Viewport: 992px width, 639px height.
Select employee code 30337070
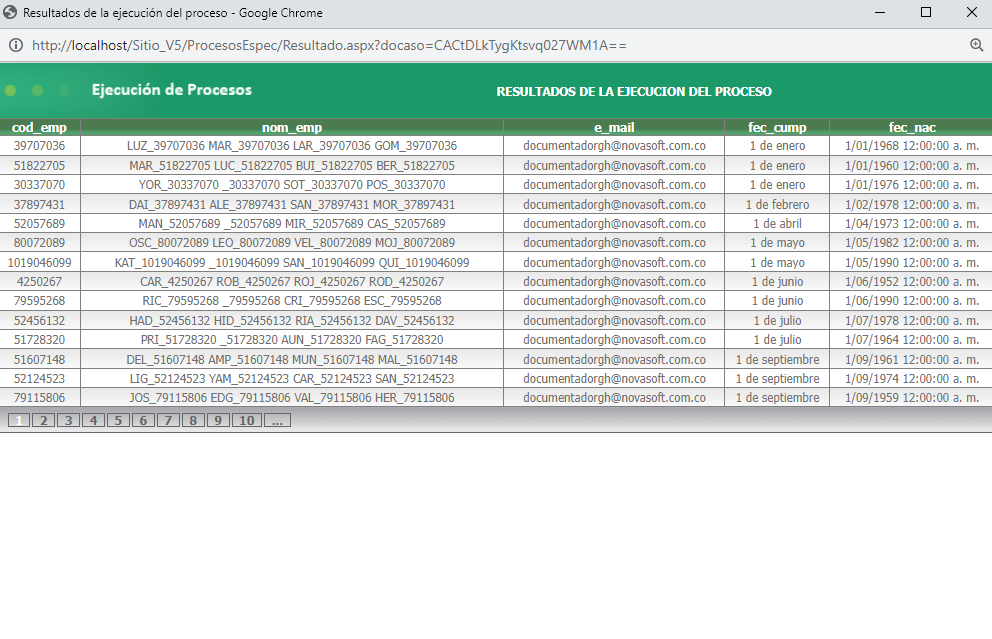pyautogui.click(x=39, y=185)
